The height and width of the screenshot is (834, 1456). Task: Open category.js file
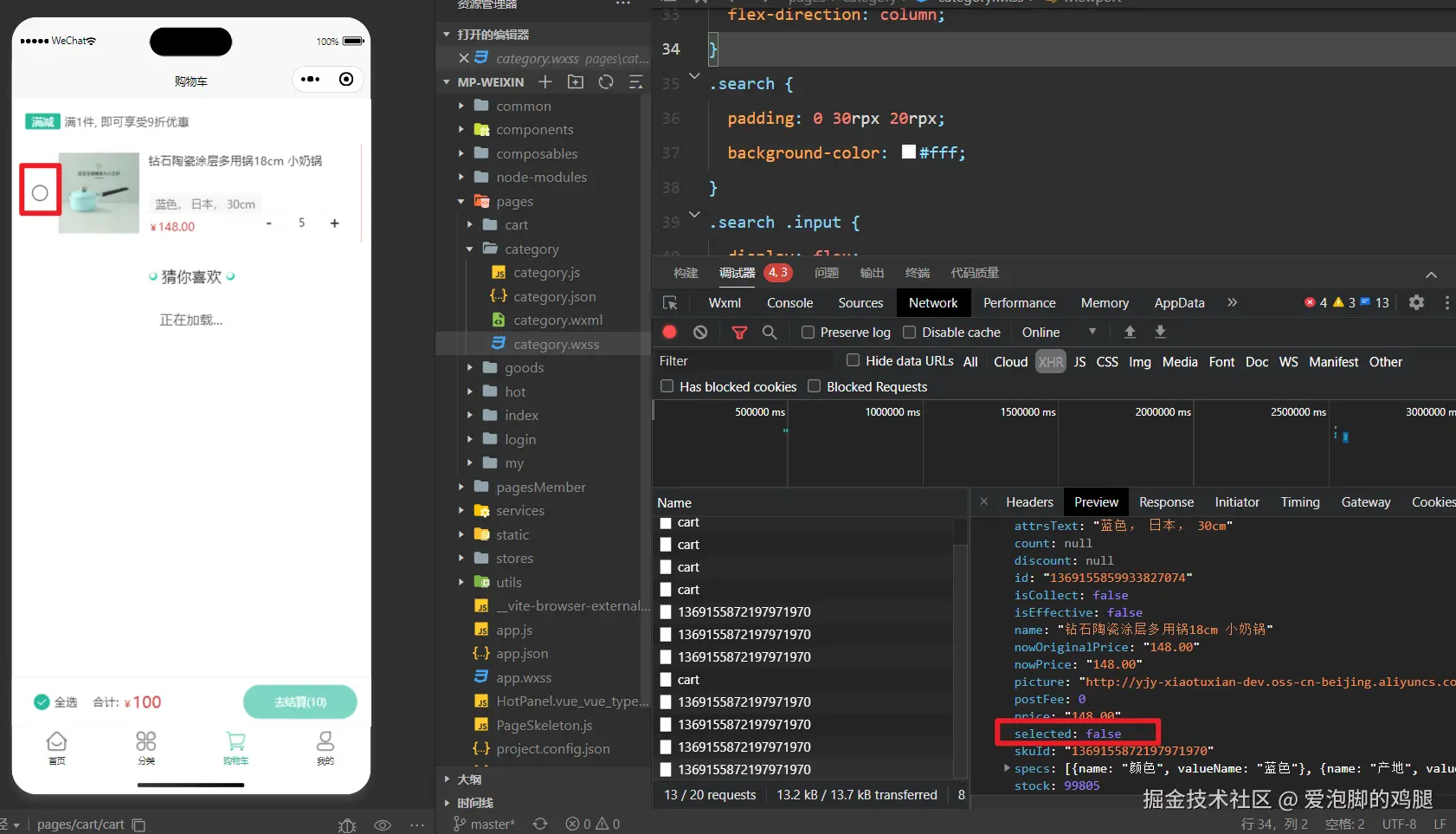tap(546, 272)
